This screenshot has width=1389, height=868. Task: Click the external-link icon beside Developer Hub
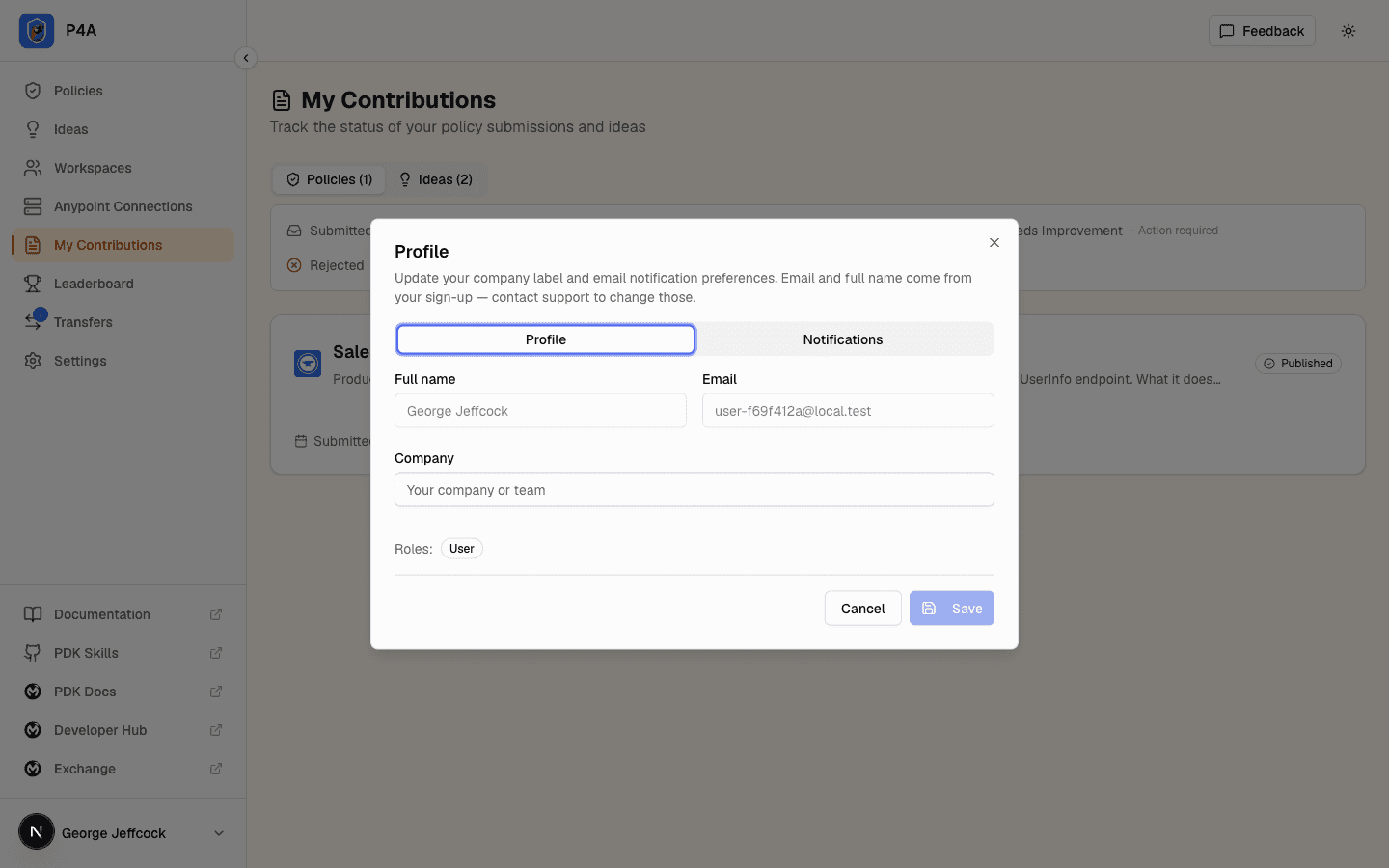tap(216, 730)
